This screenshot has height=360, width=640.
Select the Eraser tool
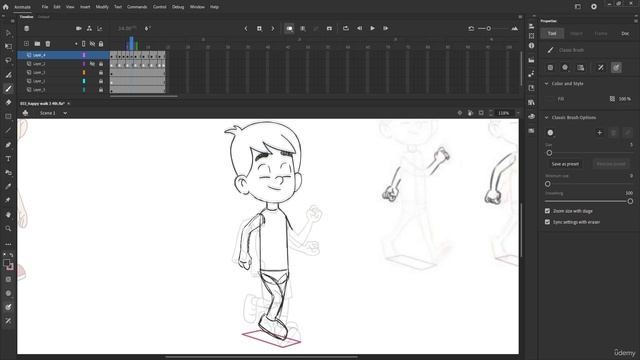tap(8, 102)
